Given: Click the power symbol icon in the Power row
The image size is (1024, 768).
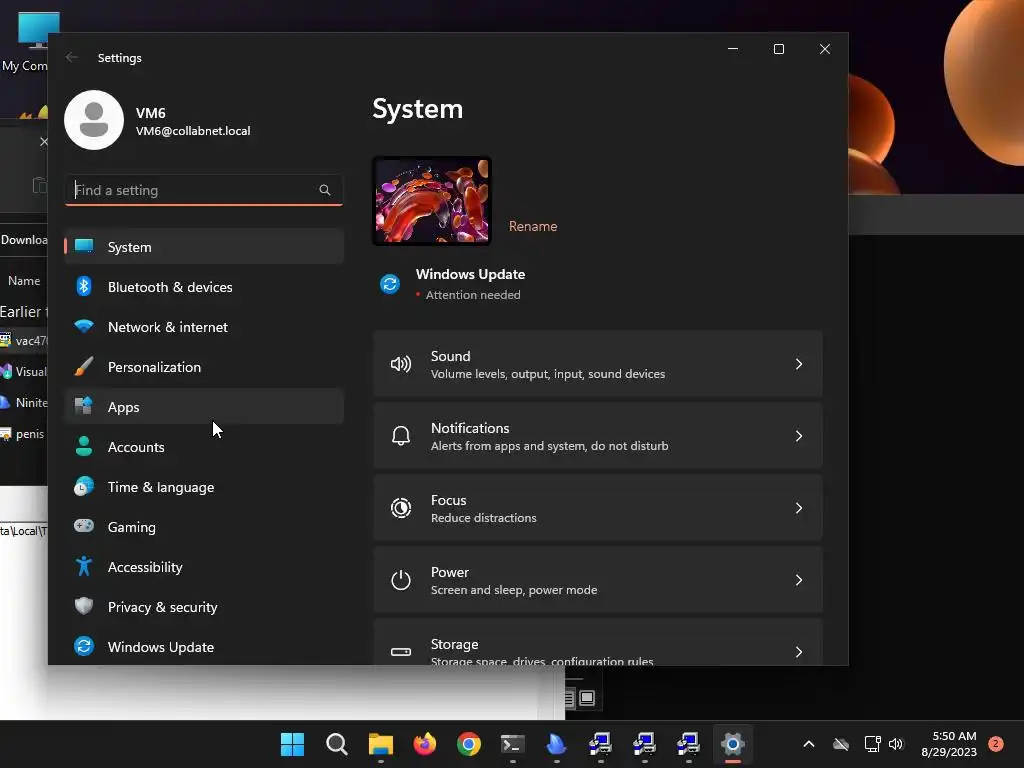Looking at the screenshot, I should (401, 580).
